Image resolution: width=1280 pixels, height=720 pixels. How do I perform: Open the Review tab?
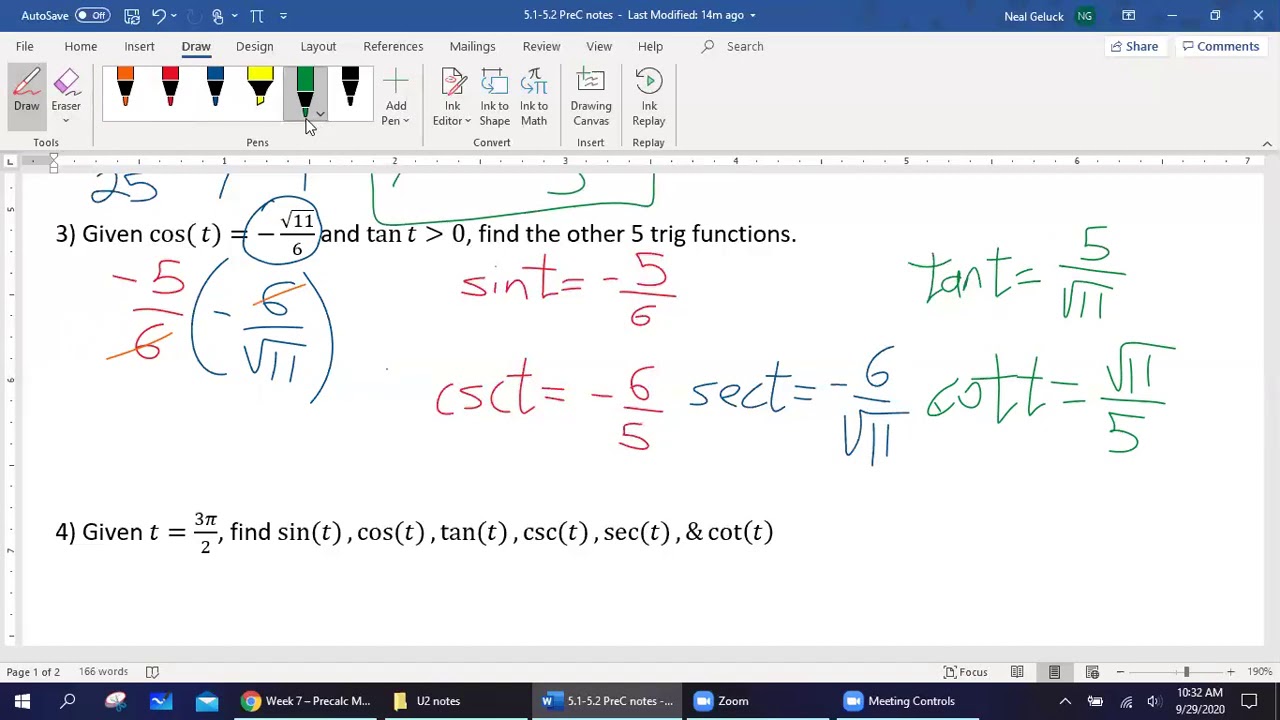point(541,46)
